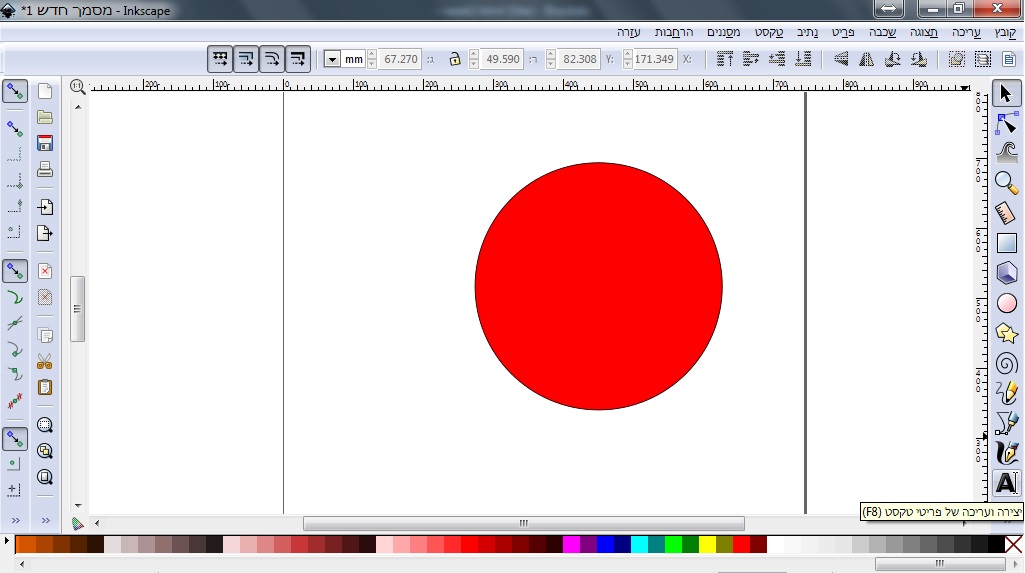The height and width of the screenshot is (573, 1025).
Task: Open the color palette menu arrow
Action: pyautogui.click(x=7, y=542)
